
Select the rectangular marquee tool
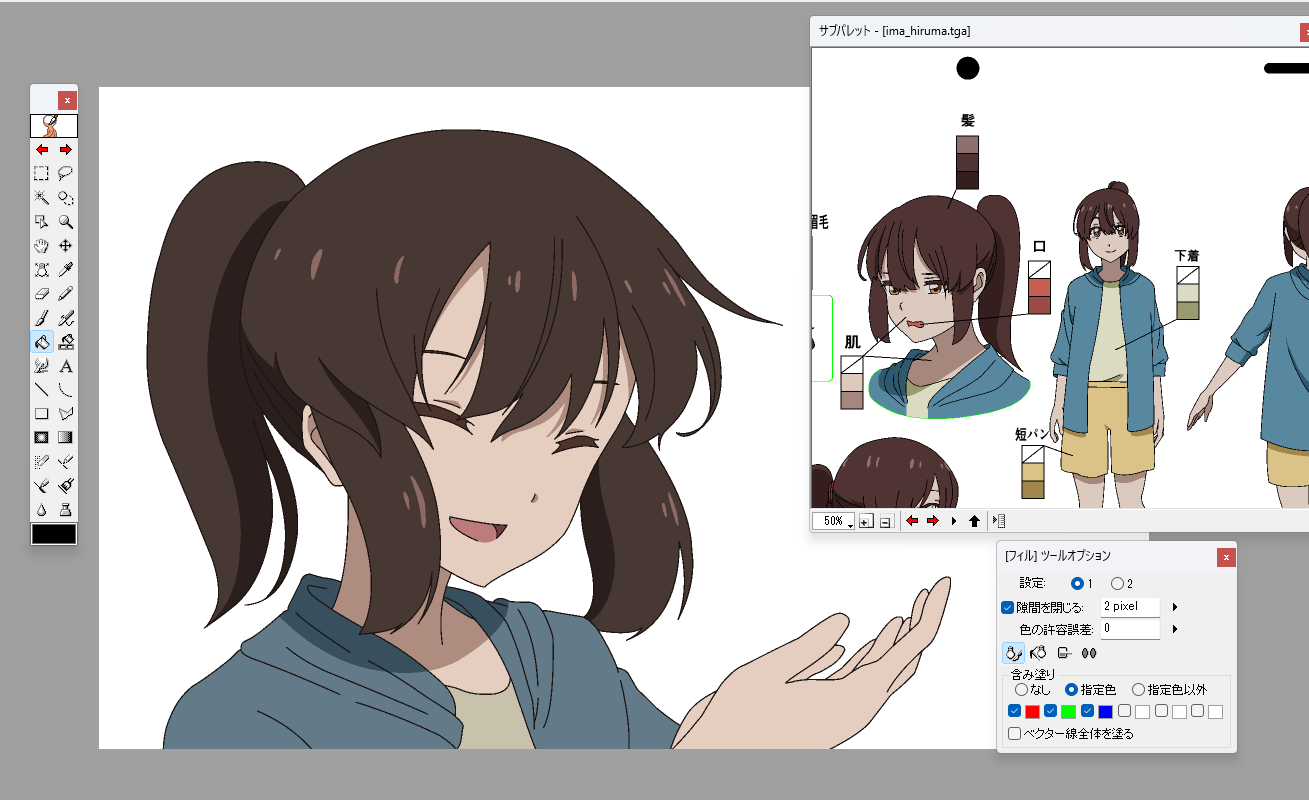tap(42, 173)
